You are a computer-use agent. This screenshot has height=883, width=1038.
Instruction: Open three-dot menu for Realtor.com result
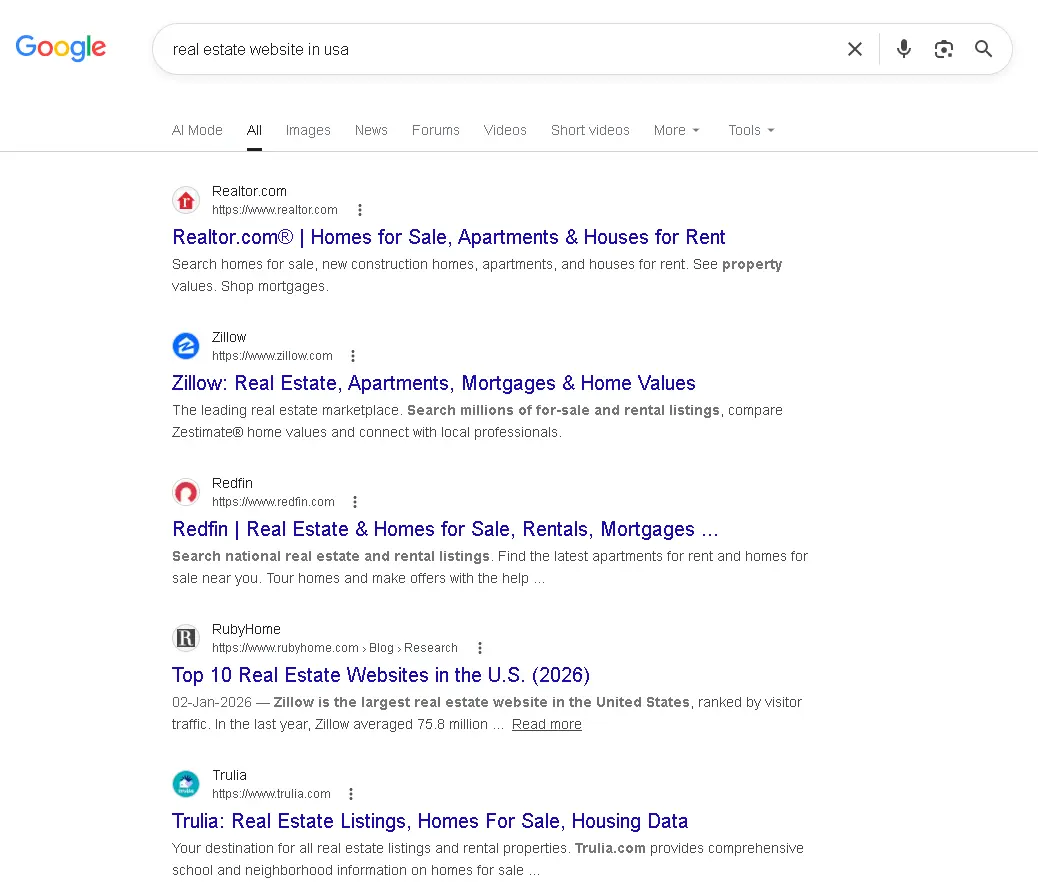coord(359,210)
